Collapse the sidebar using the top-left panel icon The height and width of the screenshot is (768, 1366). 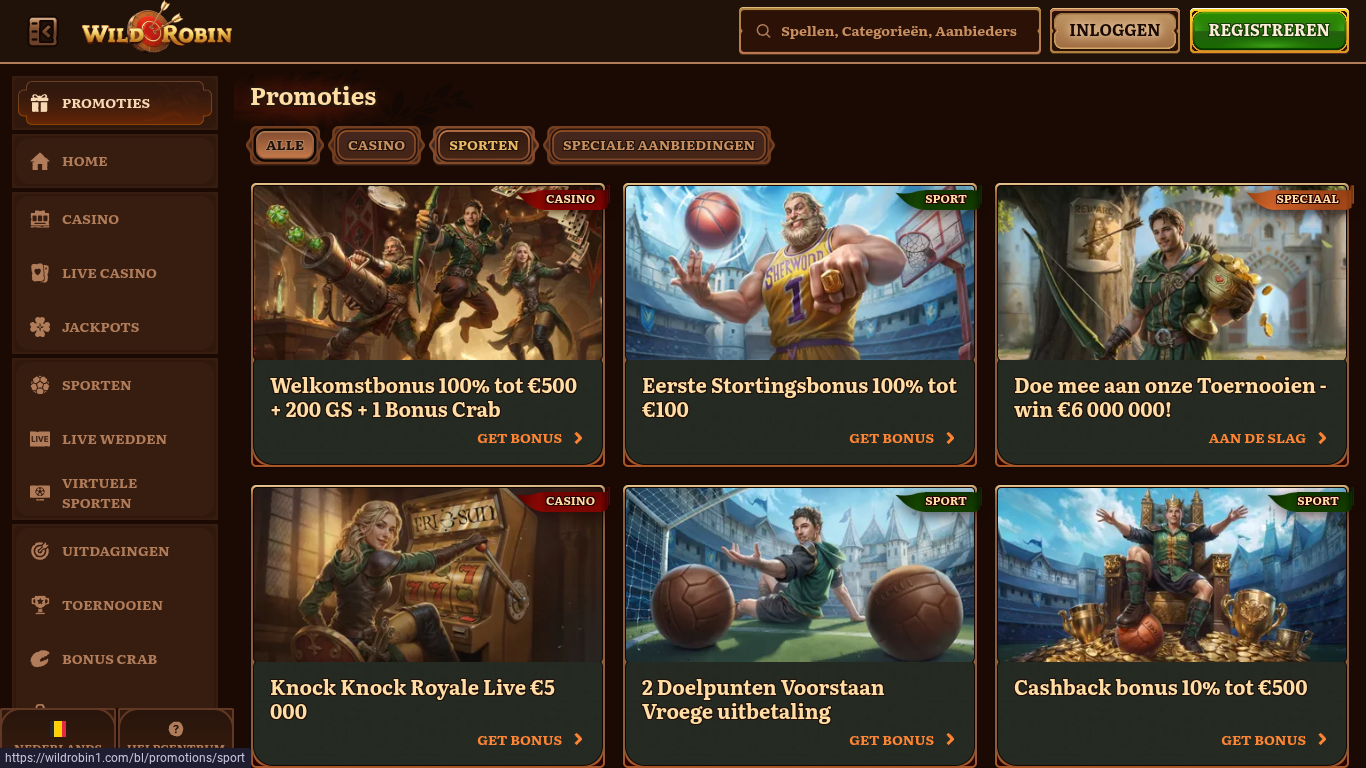43,32
